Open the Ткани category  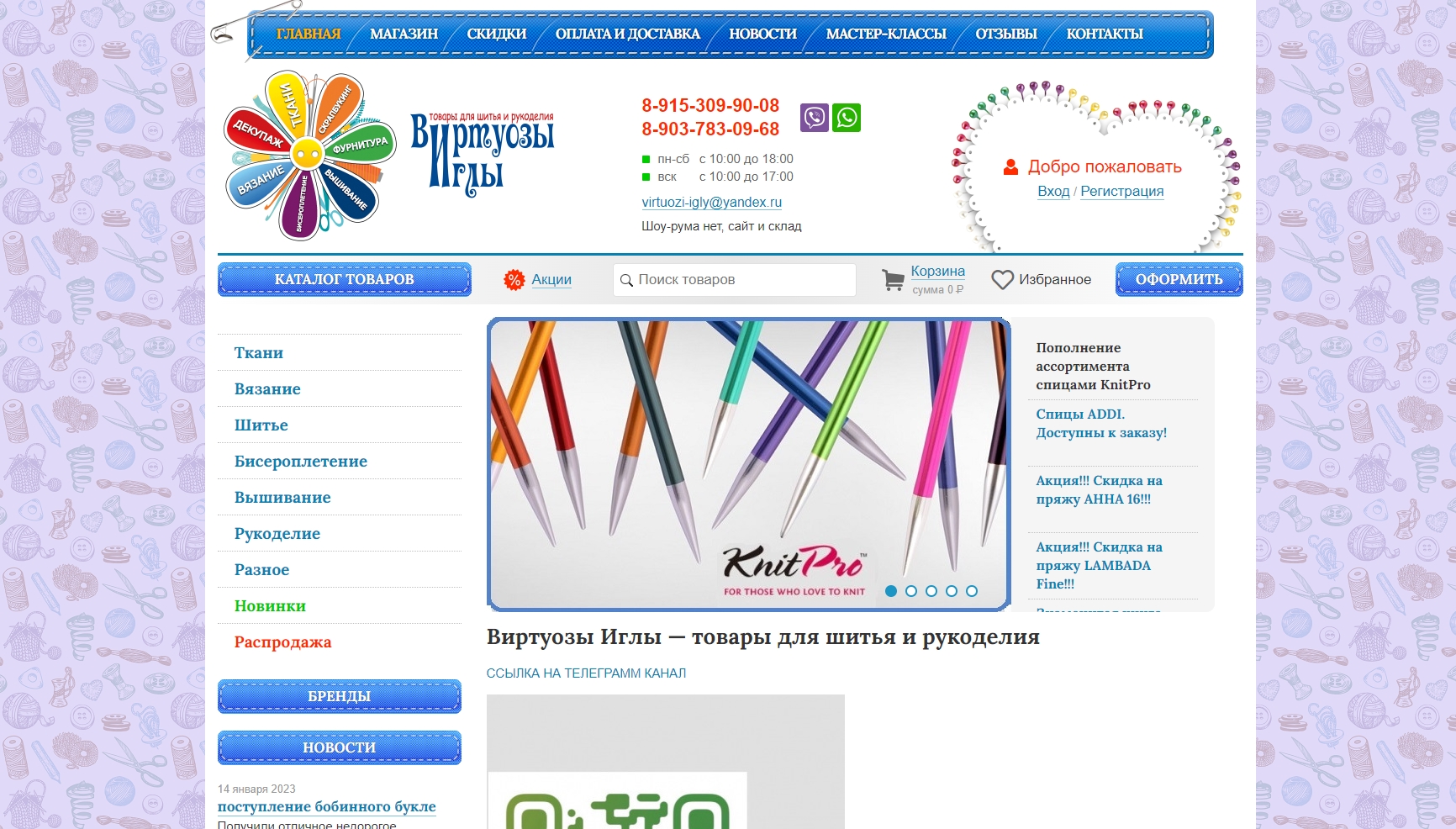click(x=259, y=353)
